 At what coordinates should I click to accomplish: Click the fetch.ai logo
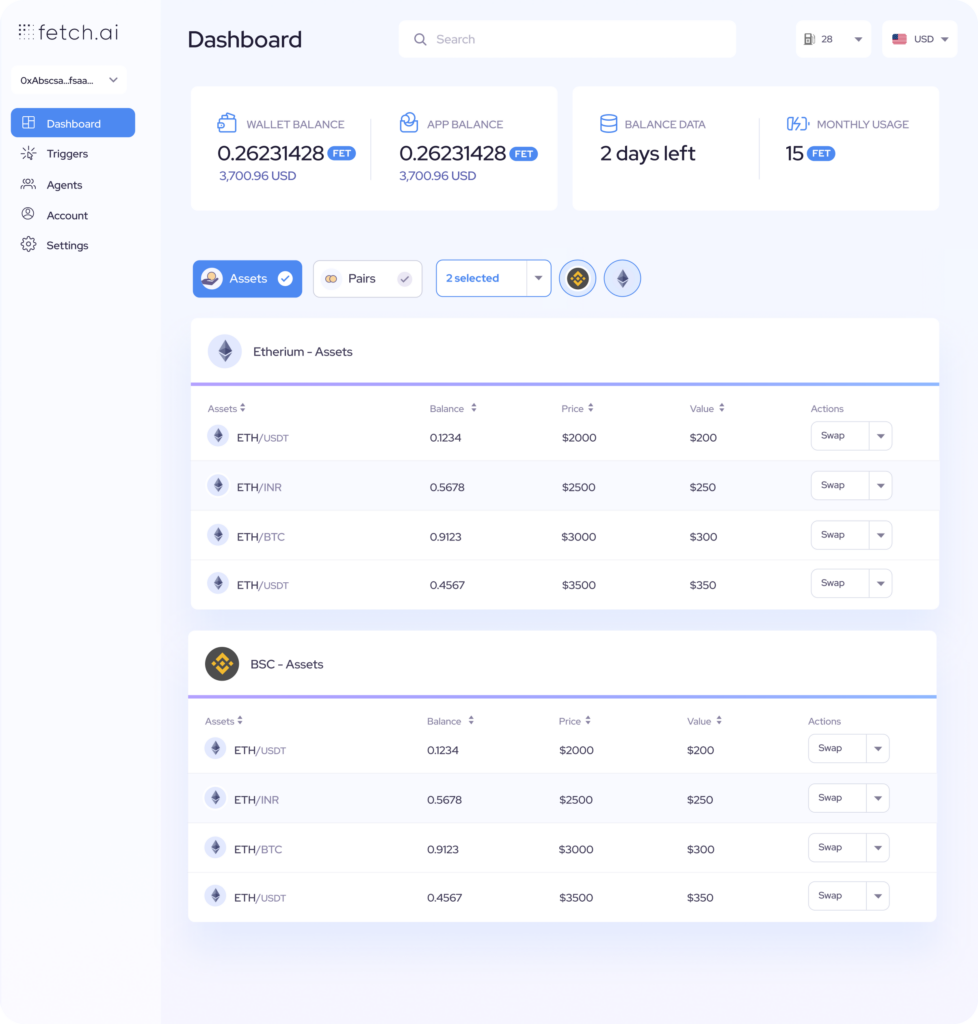68,32
